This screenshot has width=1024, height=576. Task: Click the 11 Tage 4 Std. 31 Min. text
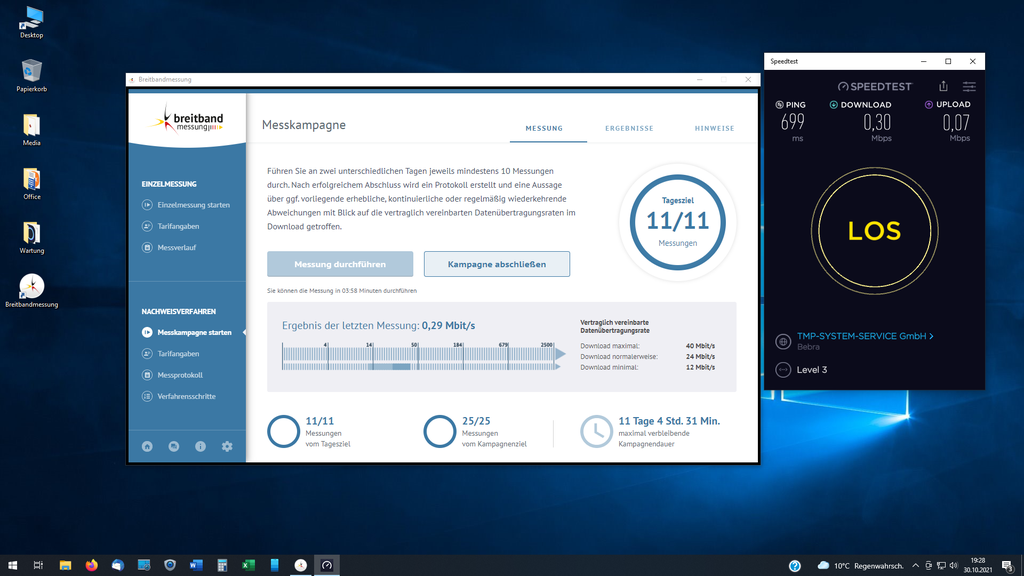click(x=669, y=421)
